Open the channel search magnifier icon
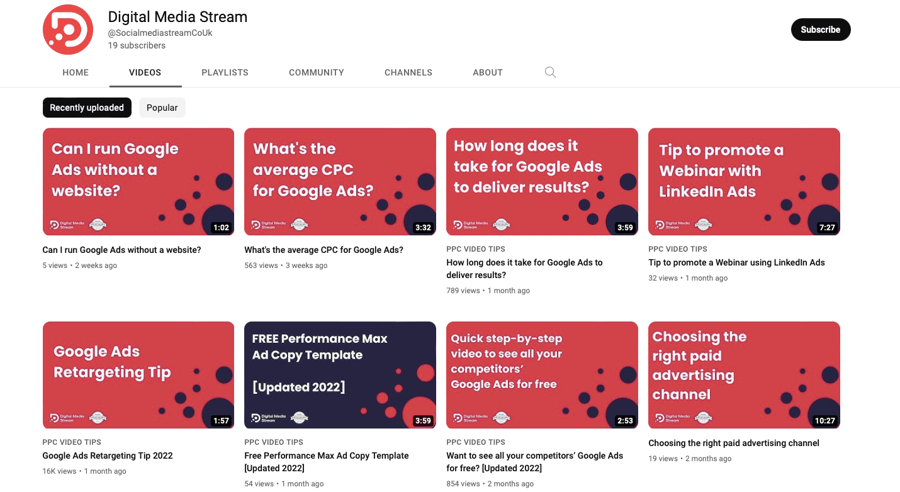This screenshot has height=492, width=900. 550,72
